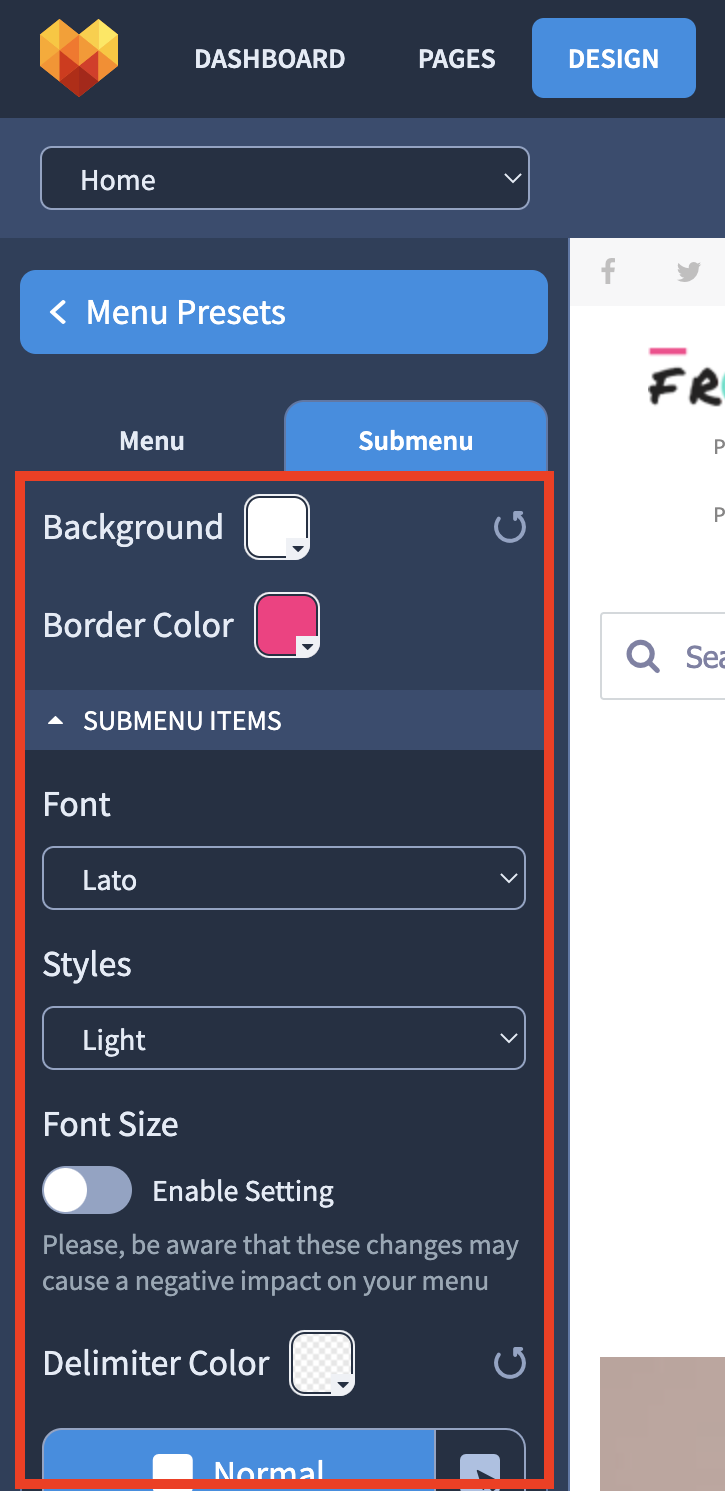Click the Design button in the header

(x=614, y=58)
